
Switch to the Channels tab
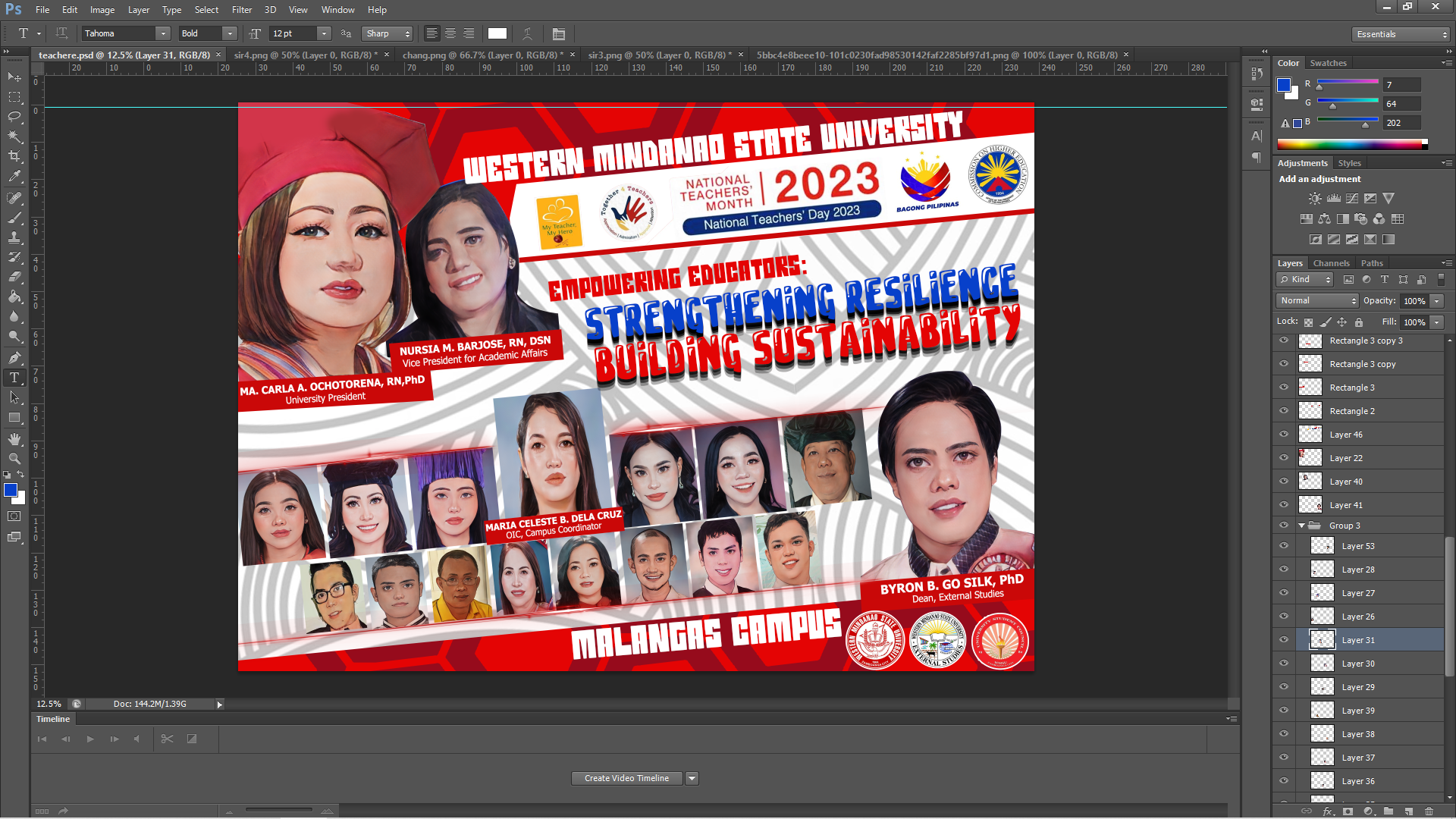pyautogui.click(x=1331, y=263)
